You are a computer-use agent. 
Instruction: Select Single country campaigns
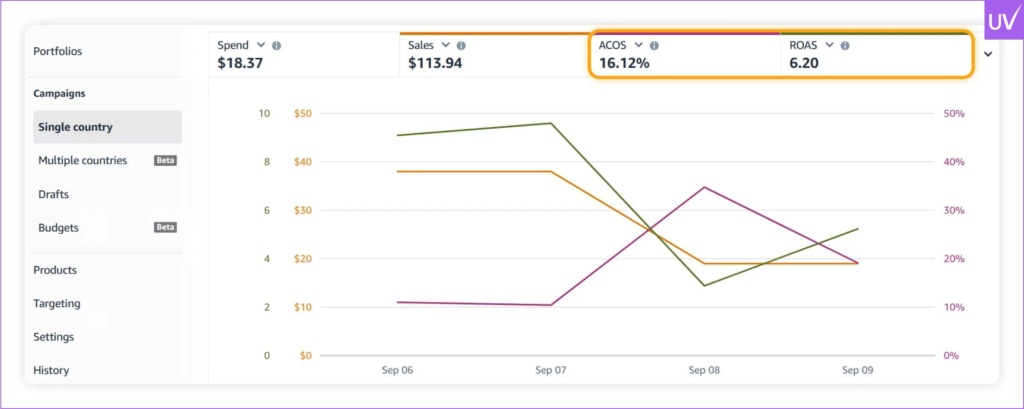click(76, 127)
